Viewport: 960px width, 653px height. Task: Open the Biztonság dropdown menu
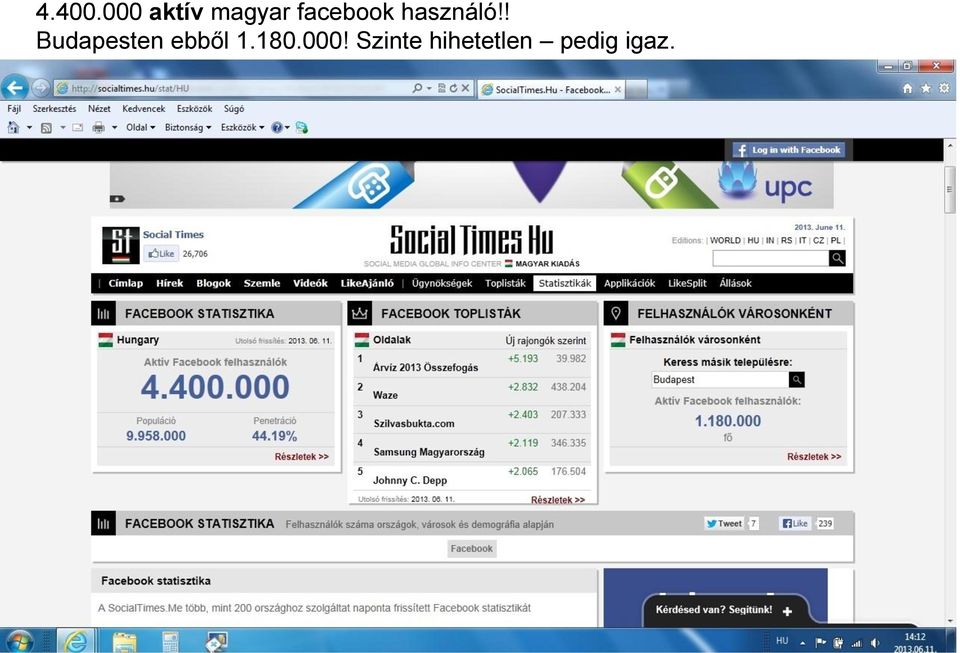187,127
